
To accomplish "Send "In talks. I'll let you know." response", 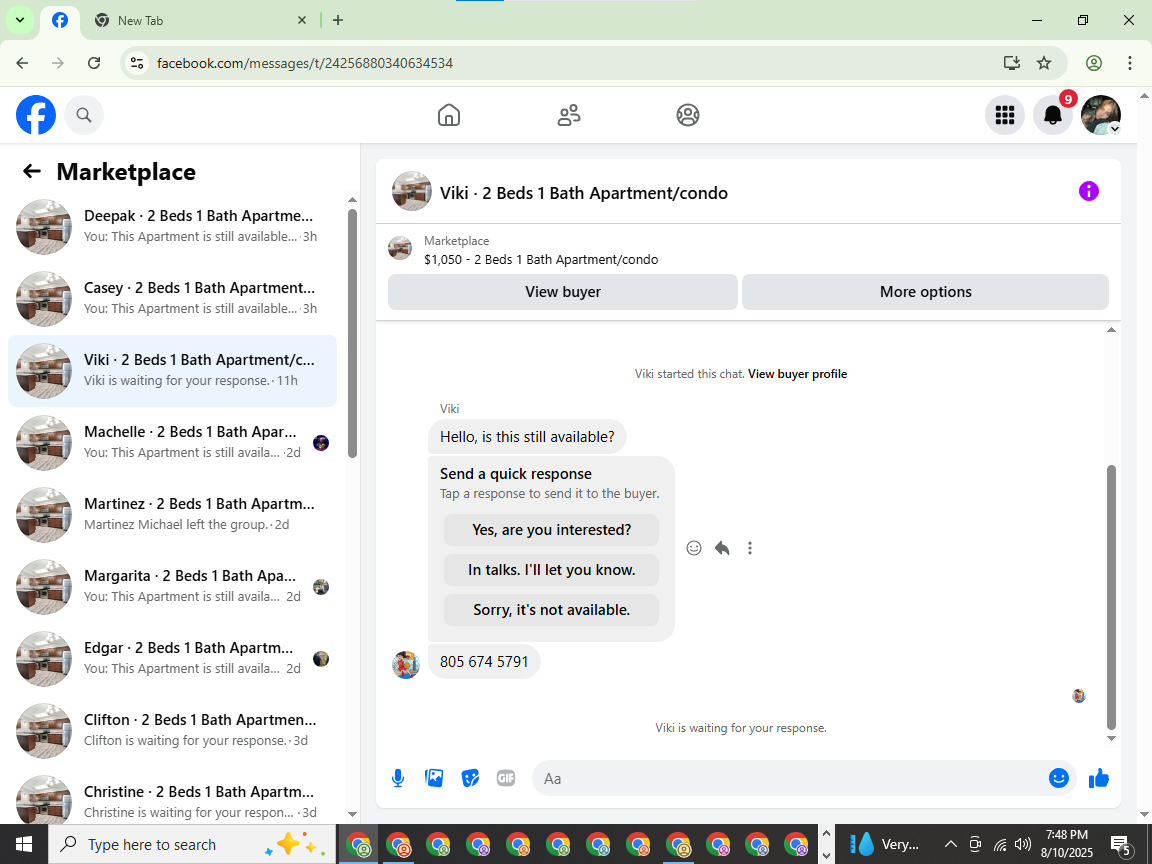I will (551, 570).
